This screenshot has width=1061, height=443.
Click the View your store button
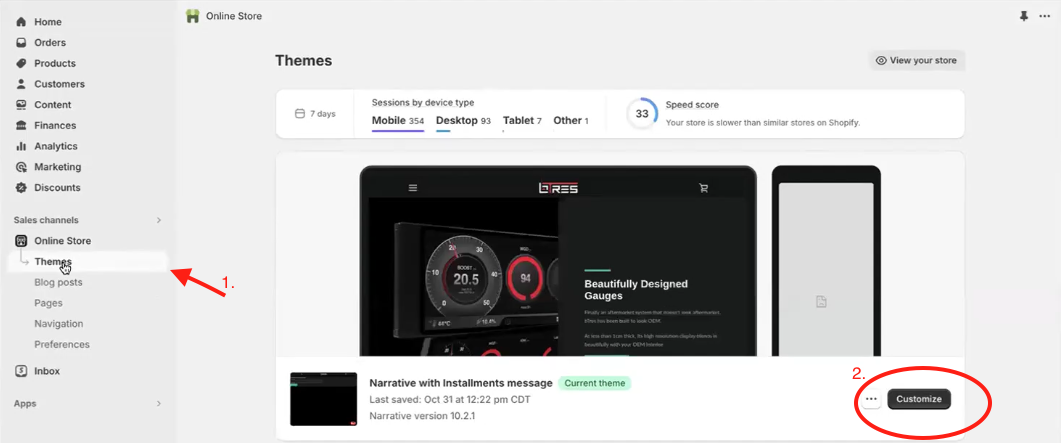pyautogui.click(x=916, y=61)
